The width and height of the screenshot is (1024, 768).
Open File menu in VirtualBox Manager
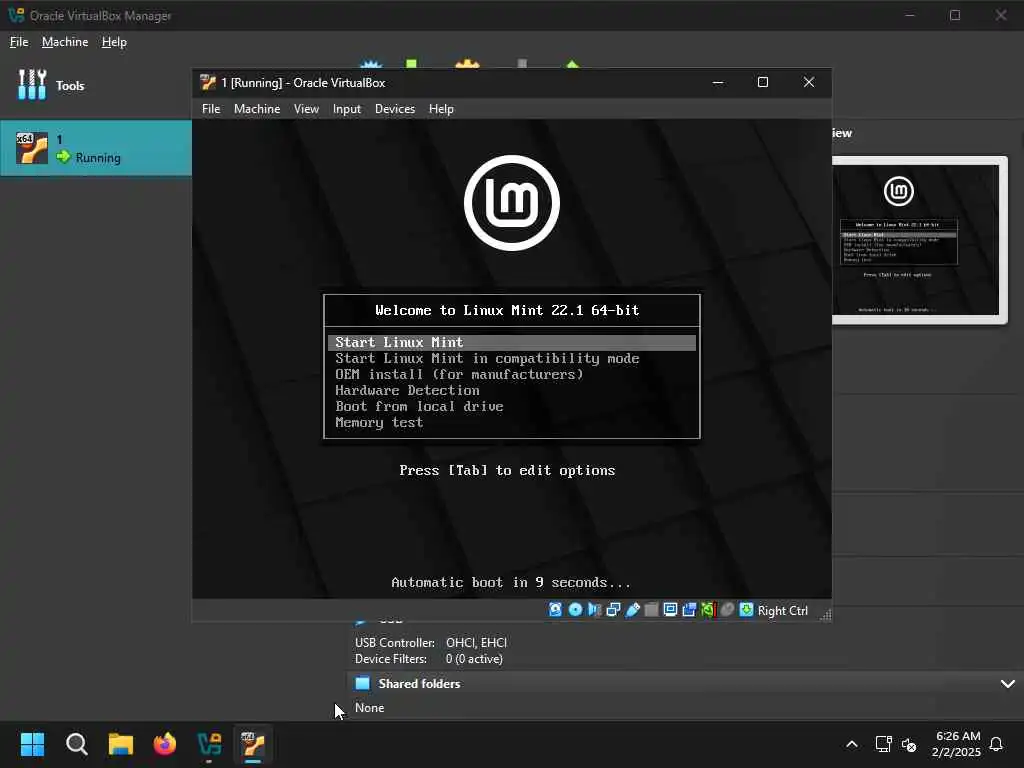[x=19, y=42]
